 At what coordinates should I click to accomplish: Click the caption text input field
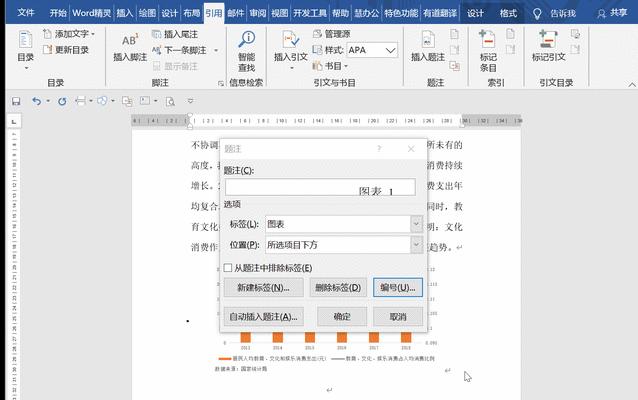tap(320, 187)
